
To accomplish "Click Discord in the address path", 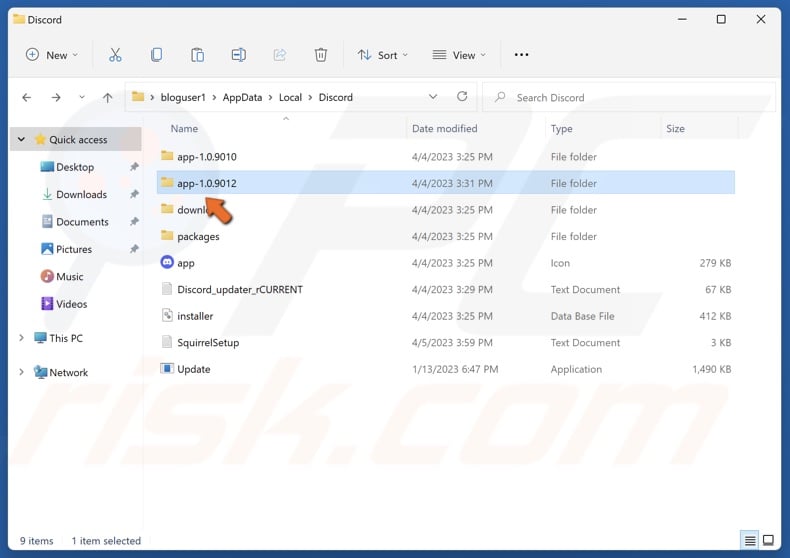I will [336, 97].
